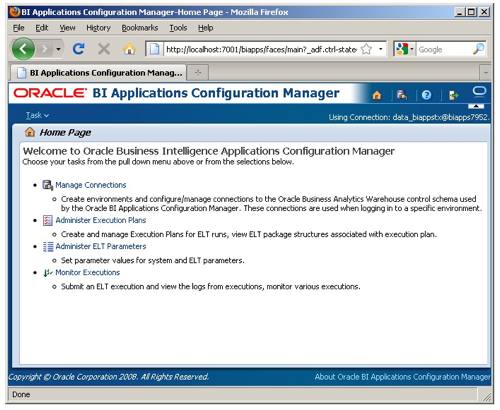This screenshot has height=410, width=500.
Task: Click the Administer Execution Plans icon
Action: [48, 220]
